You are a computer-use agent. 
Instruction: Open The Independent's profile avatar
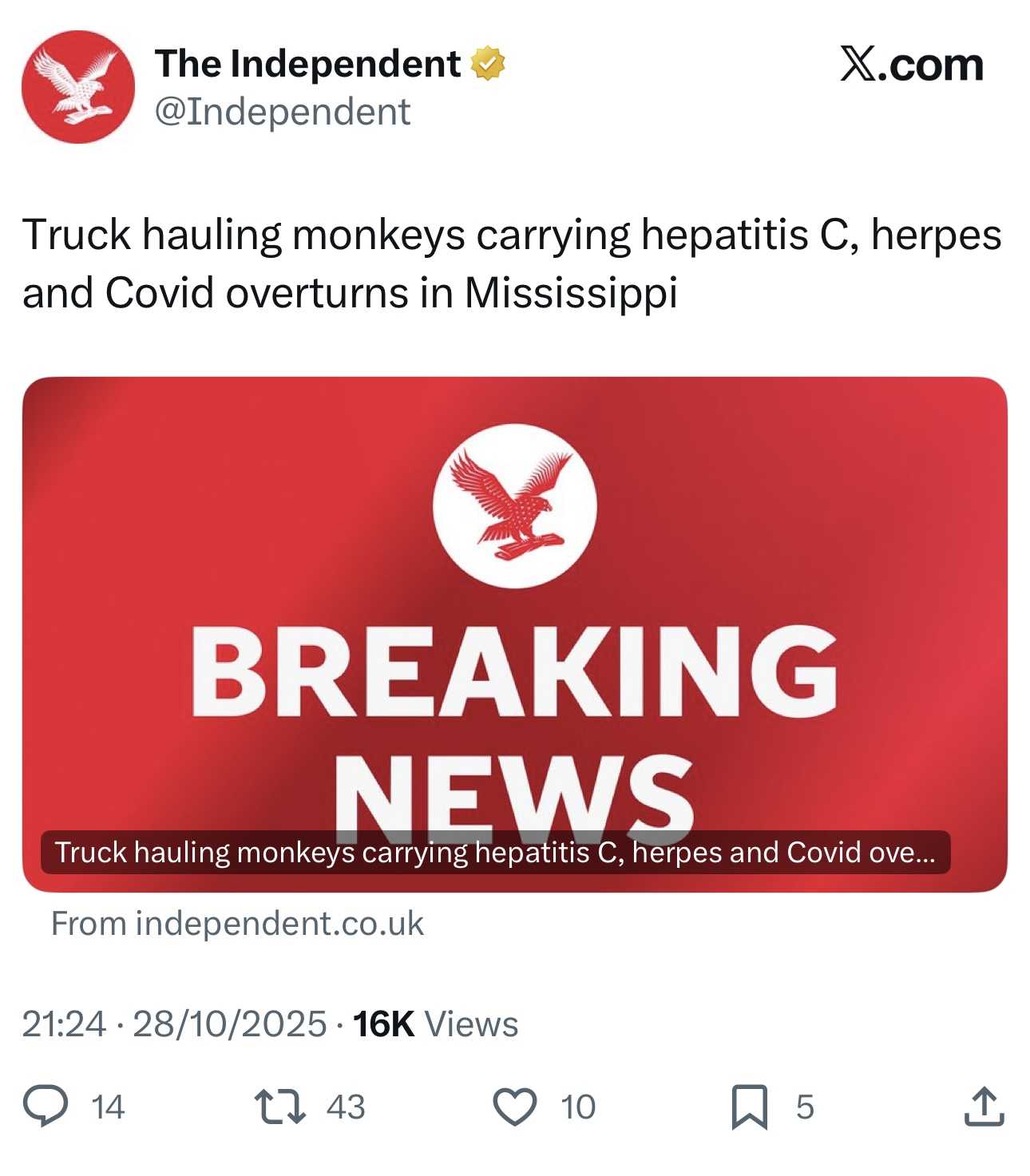click(78, 87)
